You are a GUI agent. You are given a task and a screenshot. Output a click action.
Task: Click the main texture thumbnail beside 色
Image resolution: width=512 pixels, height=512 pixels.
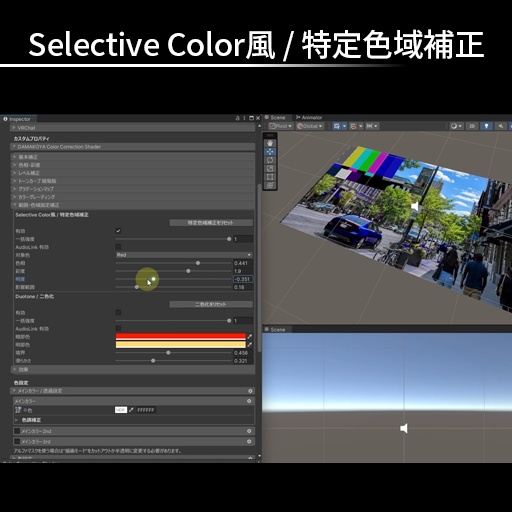[18, 410]
